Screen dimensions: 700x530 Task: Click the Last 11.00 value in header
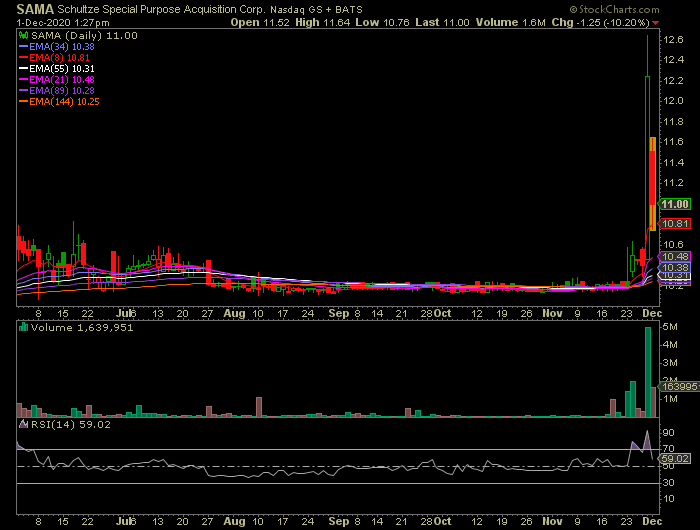point(442,22)
